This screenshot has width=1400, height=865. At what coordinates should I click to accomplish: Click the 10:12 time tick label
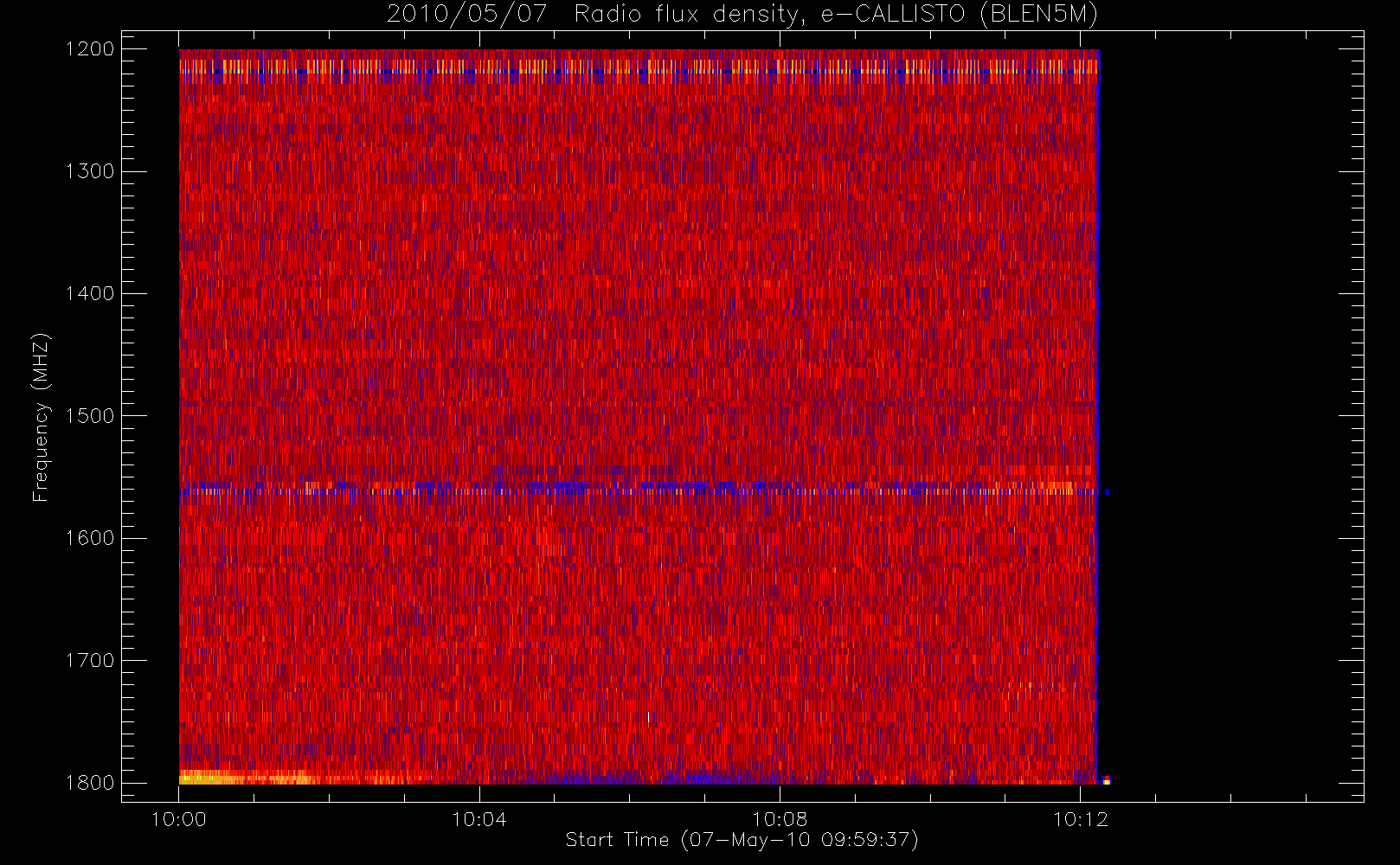pyautogui.click(x=1080, y=819)
